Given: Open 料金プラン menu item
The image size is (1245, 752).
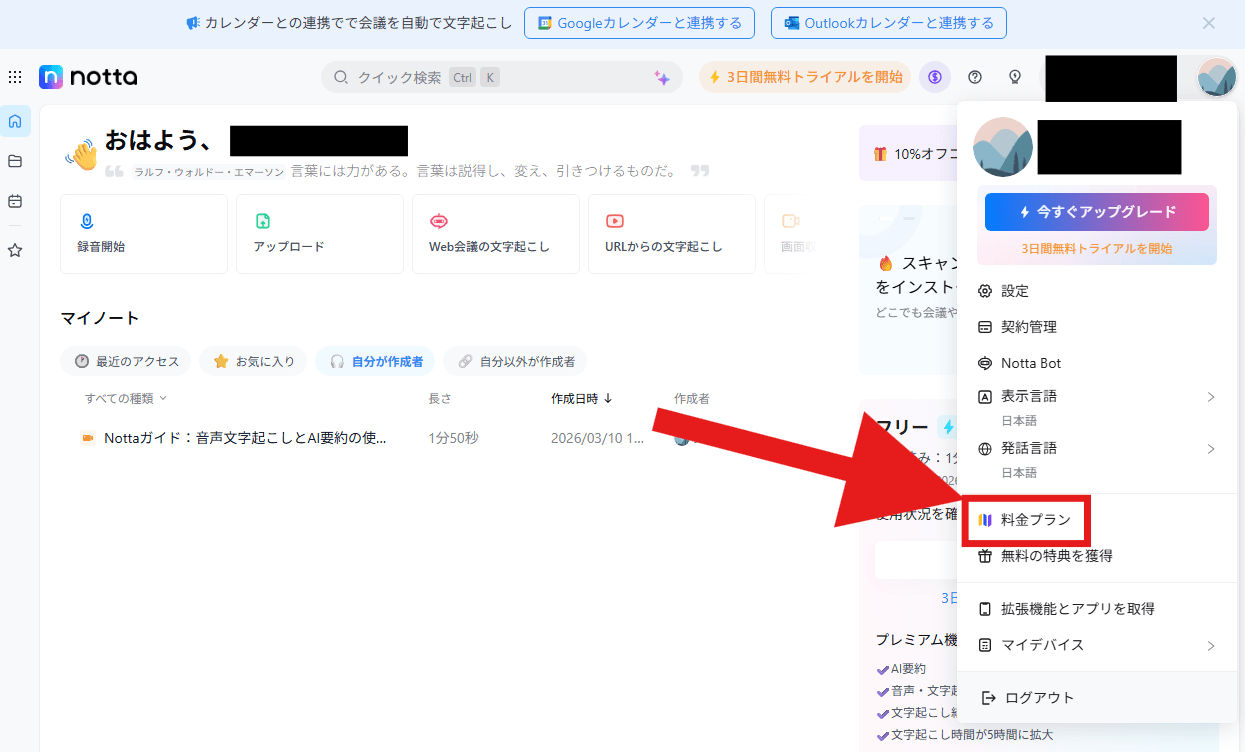Looking at the screenshot, I should (1035, 520).
